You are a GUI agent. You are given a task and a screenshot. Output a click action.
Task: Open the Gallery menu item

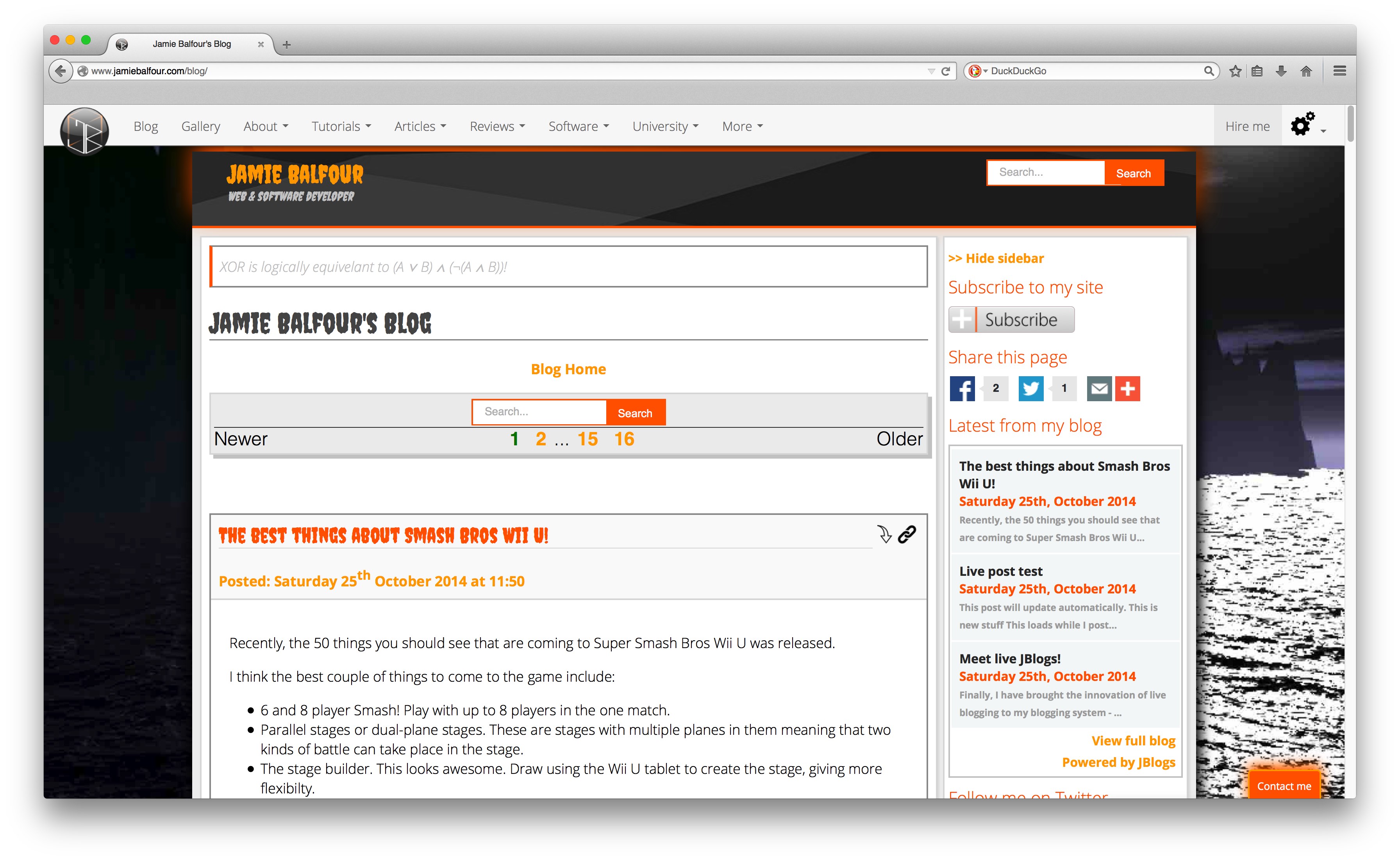pyautogui.click(x=200, y=127)
